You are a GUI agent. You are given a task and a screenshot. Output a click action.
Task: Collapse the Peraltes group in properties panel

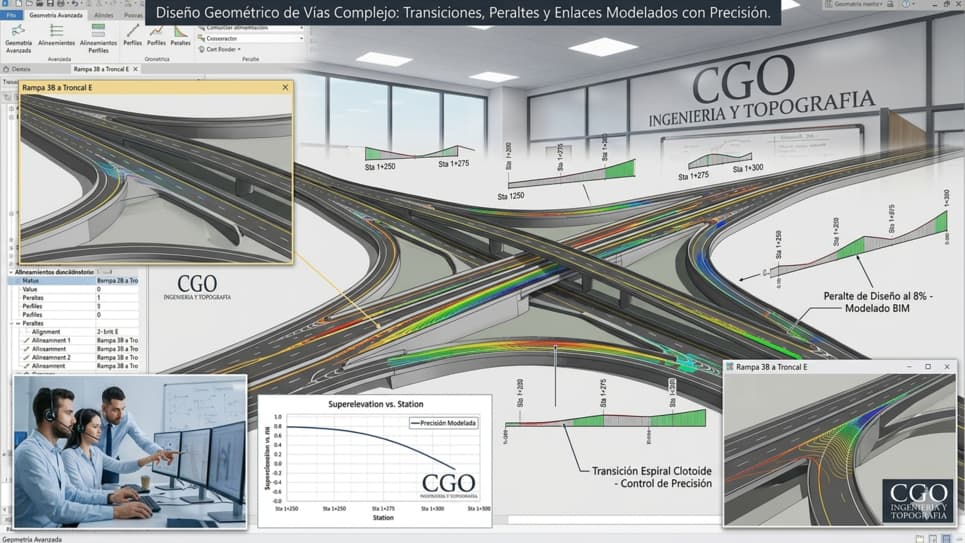tap(18, 323)
